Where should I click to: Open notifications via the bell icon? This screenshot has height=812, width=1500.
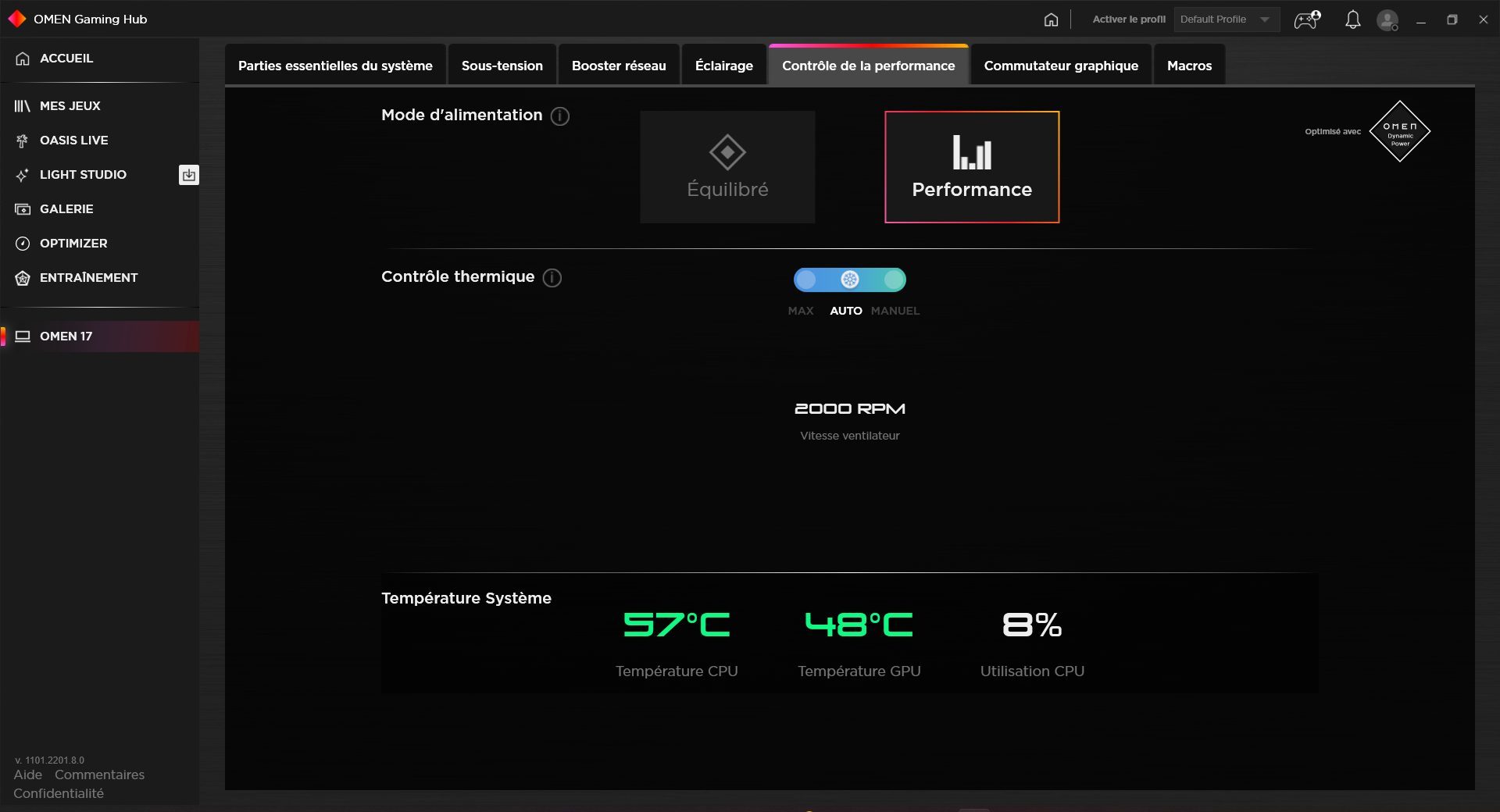pyautogui.click(x=1352, y=20)
